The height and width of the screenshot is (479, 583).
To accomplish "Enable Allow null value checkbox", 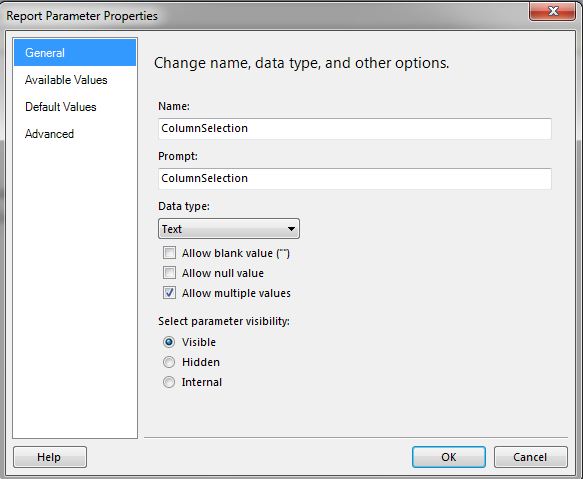I will (170, 273).
